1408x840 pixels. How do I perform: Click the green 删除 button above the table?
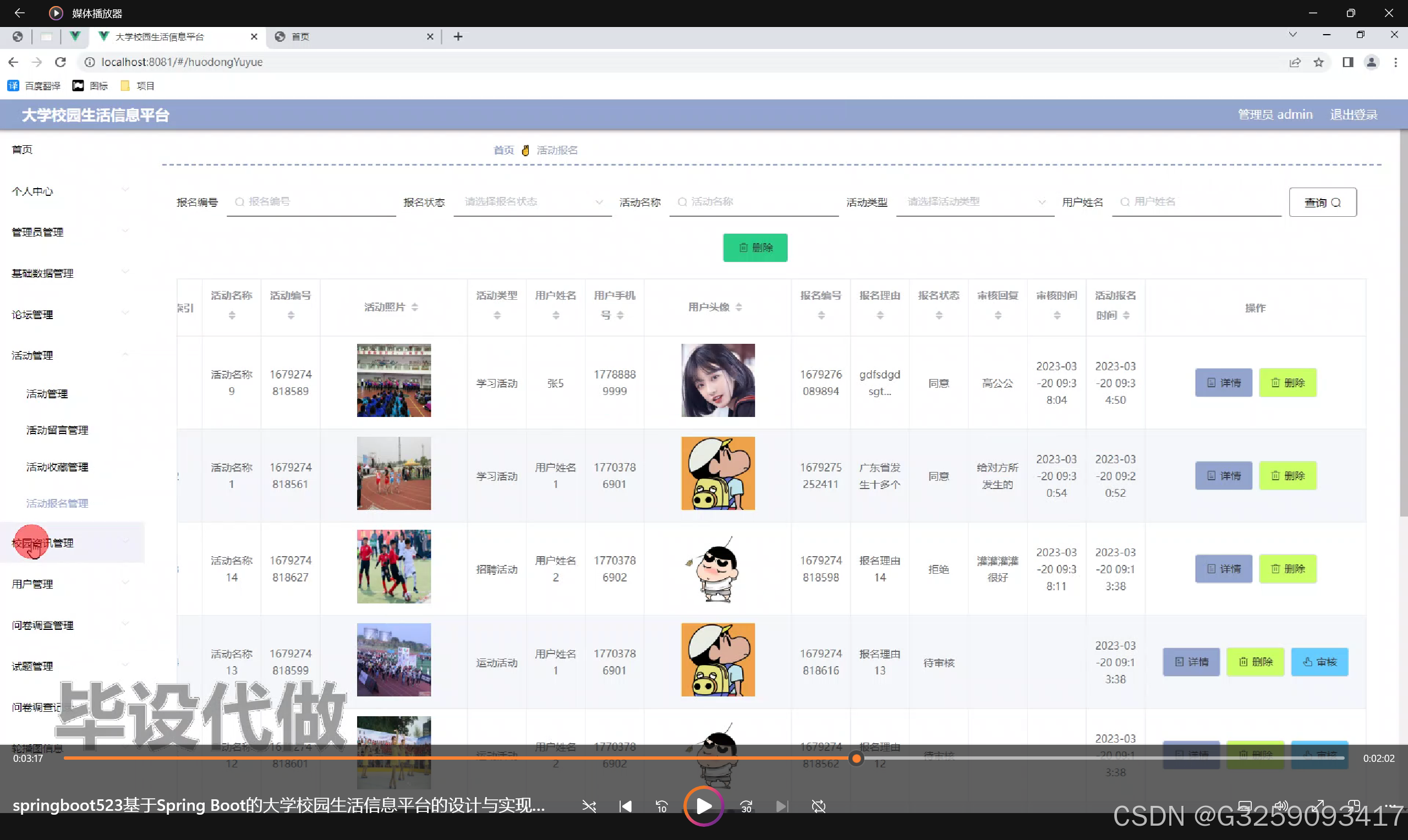click(755, 248)
